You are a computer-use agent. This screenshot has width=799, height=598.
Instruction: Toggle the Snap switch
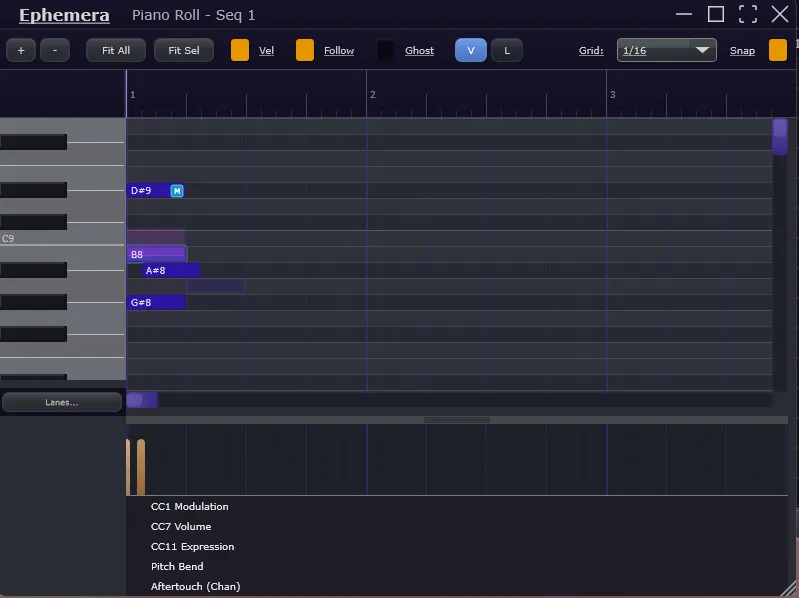(x=777, y=50)
